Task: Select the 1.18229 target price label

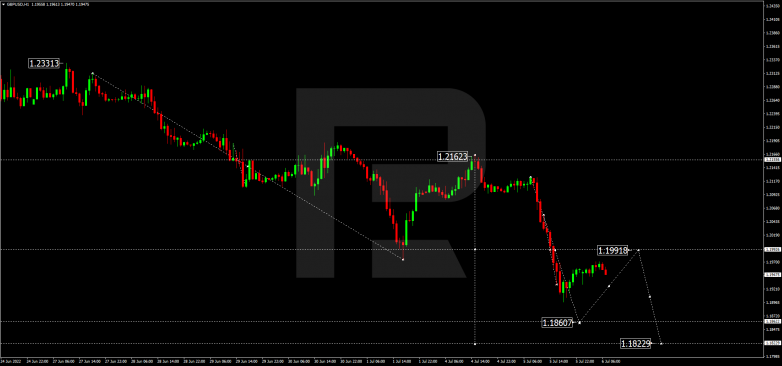Action: 635,344
